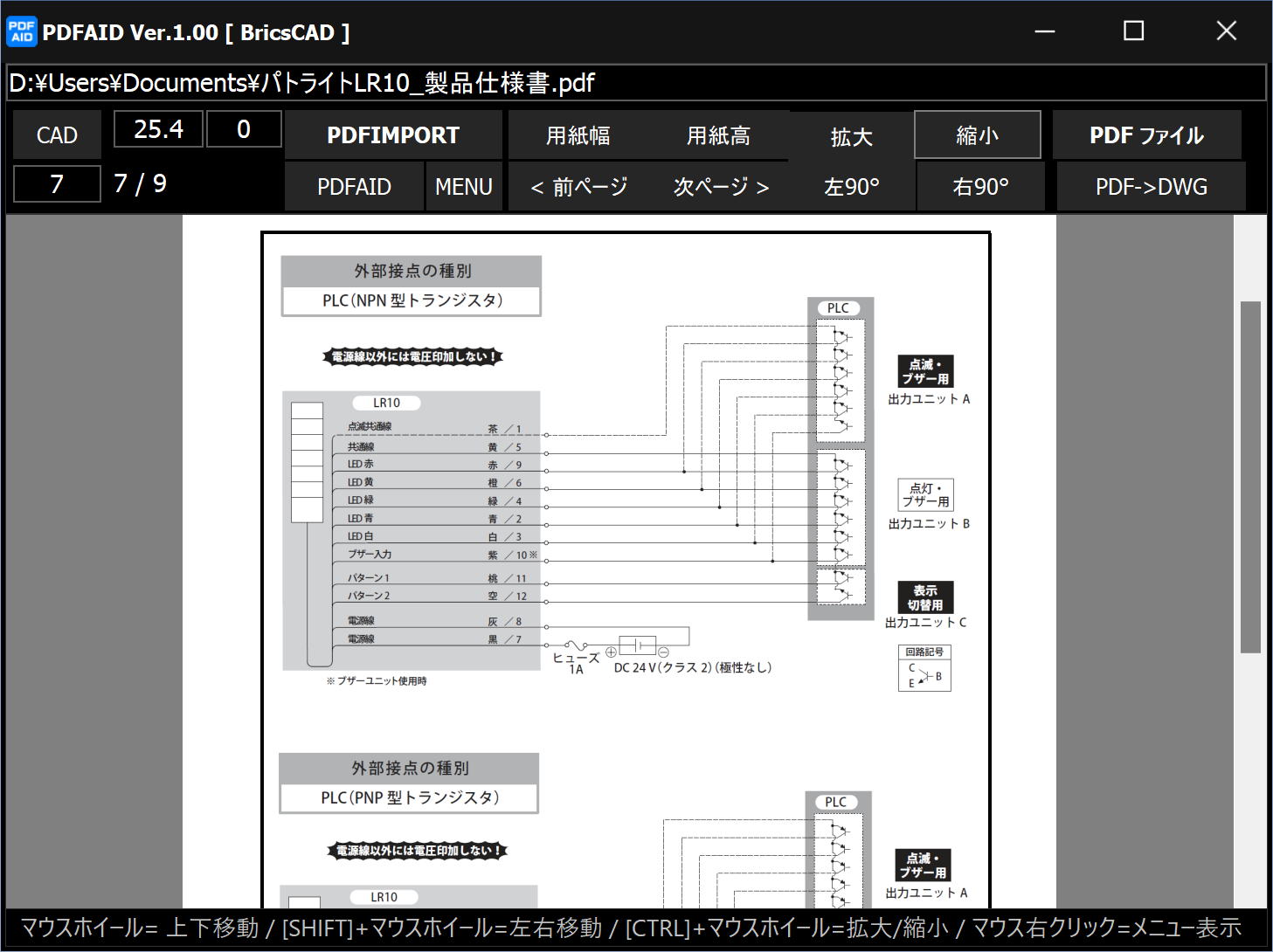Image resolution: width=1273 pixels, height=952 pixels.
Task: Click the PDFAID app icon in title bar
Action: tap(22, 32)
